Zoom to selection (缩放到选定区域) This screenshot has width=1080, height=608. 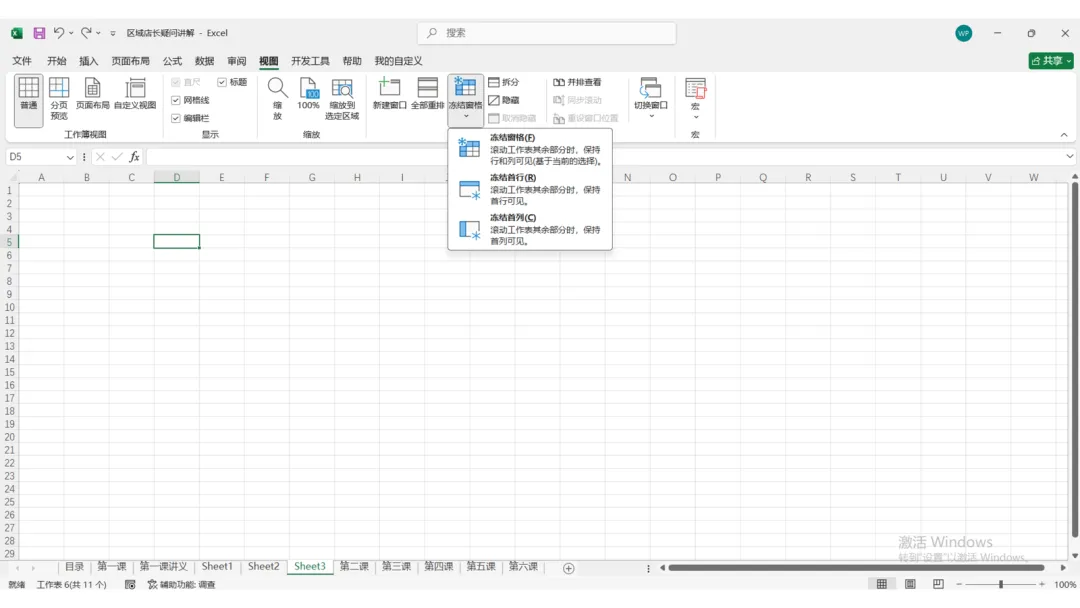click(x=342, y=98)
